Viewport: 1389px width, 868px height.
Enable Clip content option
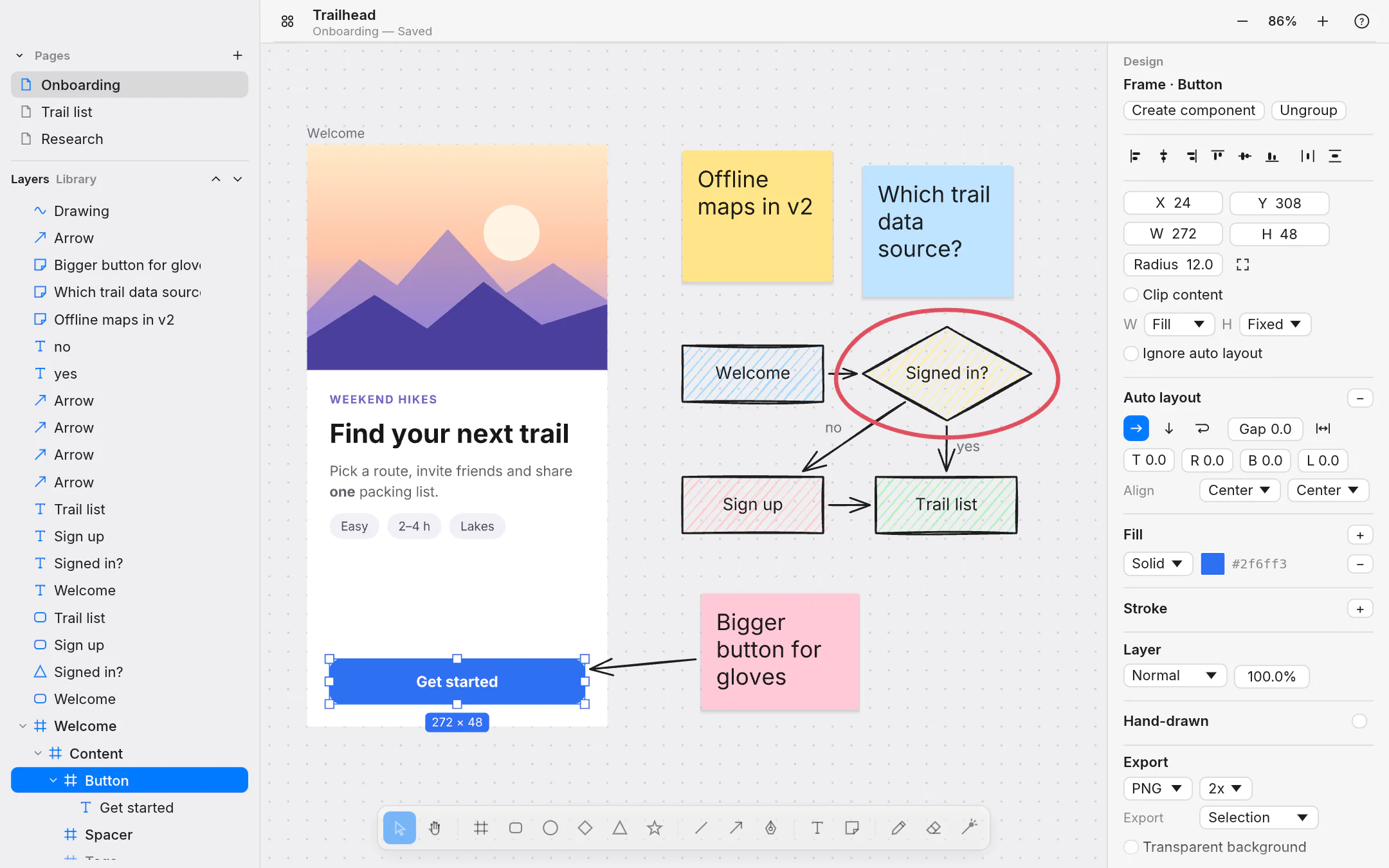tap(1130, 294)
